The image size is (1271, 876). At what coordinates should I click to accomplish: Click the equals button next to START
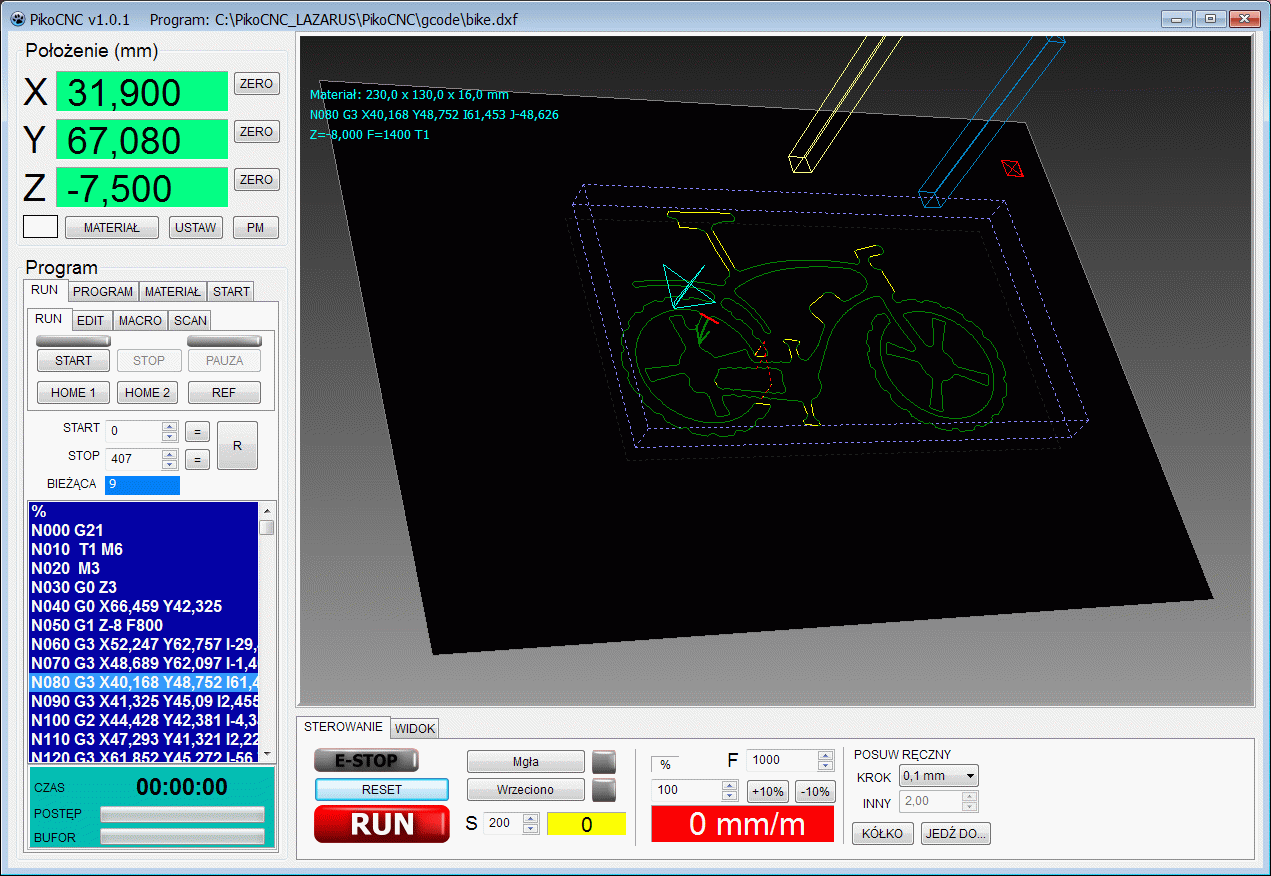(x=198, y=432)
